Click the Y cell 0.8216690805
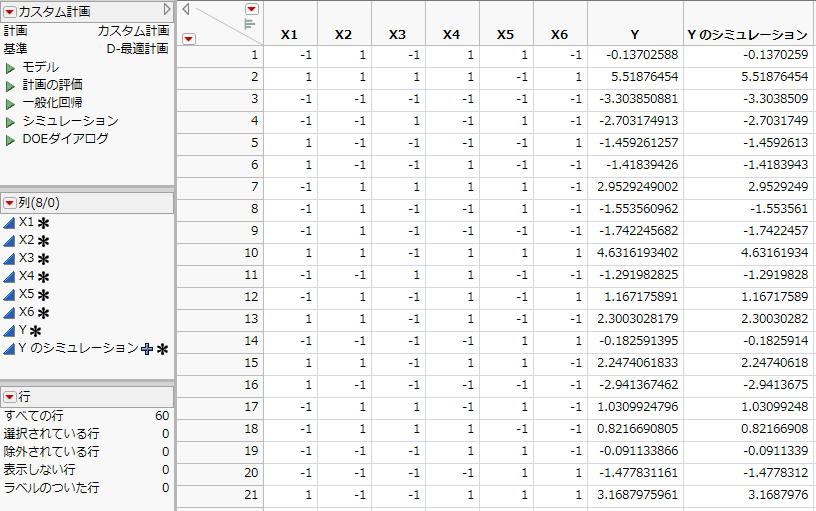This screenshot has width=816, height=511. 635,429
